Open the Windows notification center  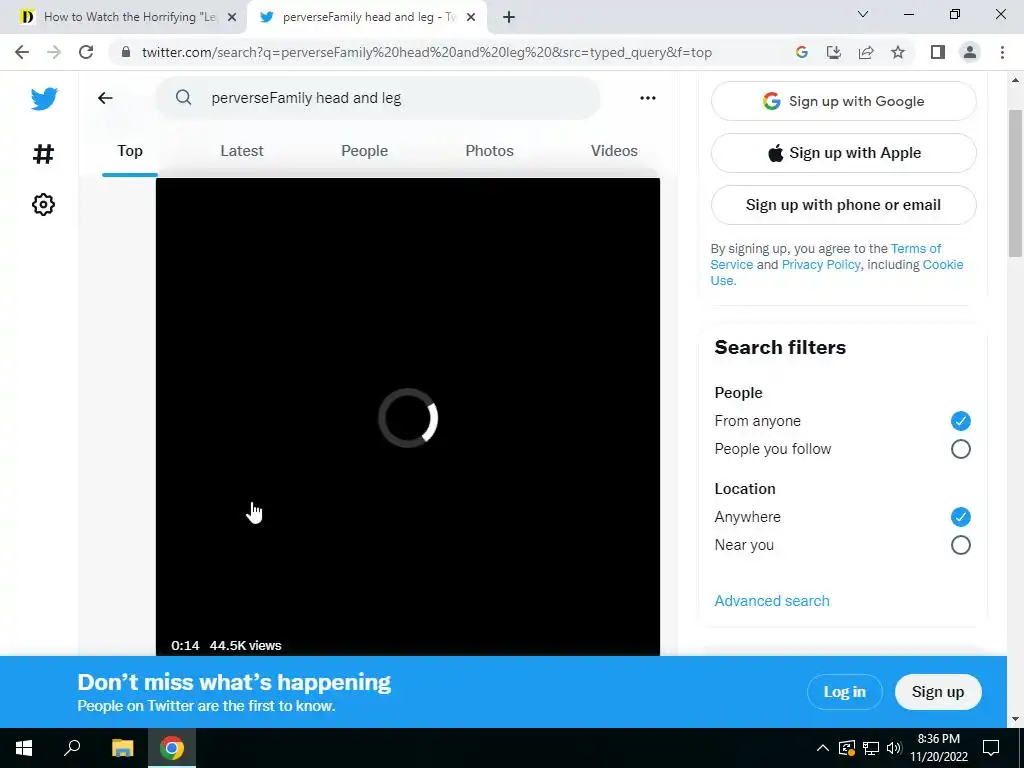coord(991,748)
